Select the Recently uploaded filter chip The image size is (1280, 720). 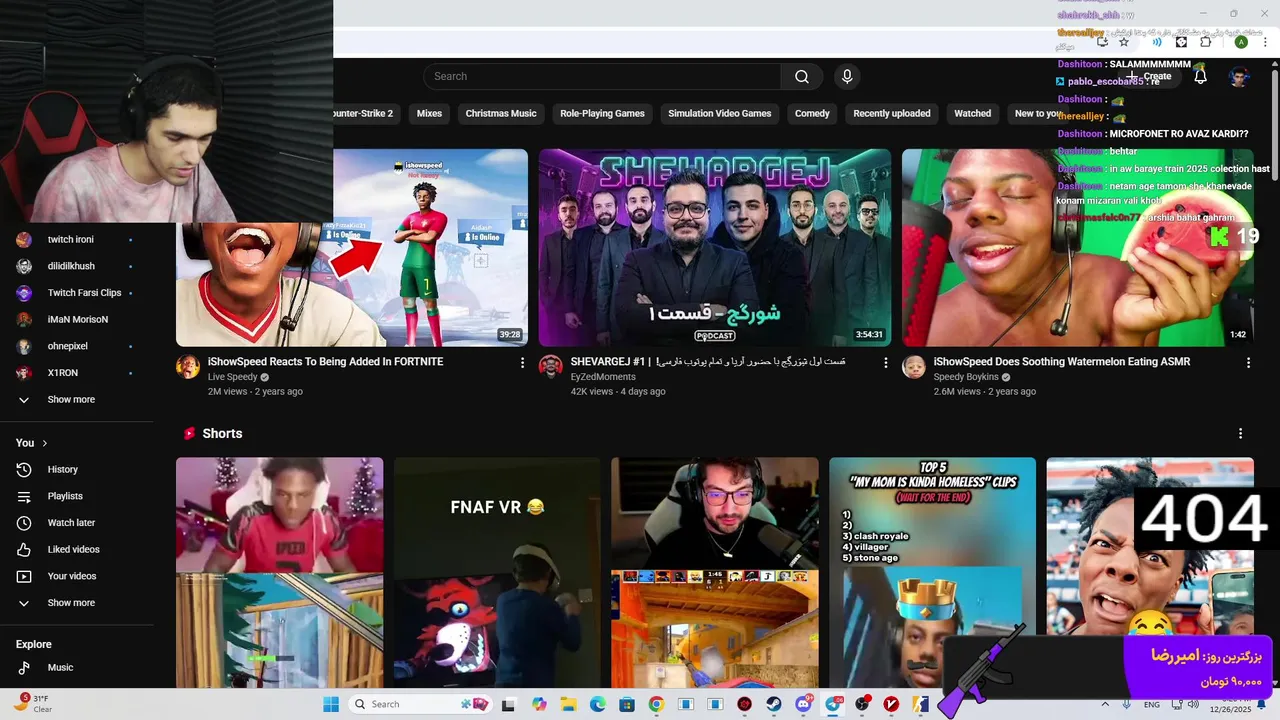pos(892,114)
